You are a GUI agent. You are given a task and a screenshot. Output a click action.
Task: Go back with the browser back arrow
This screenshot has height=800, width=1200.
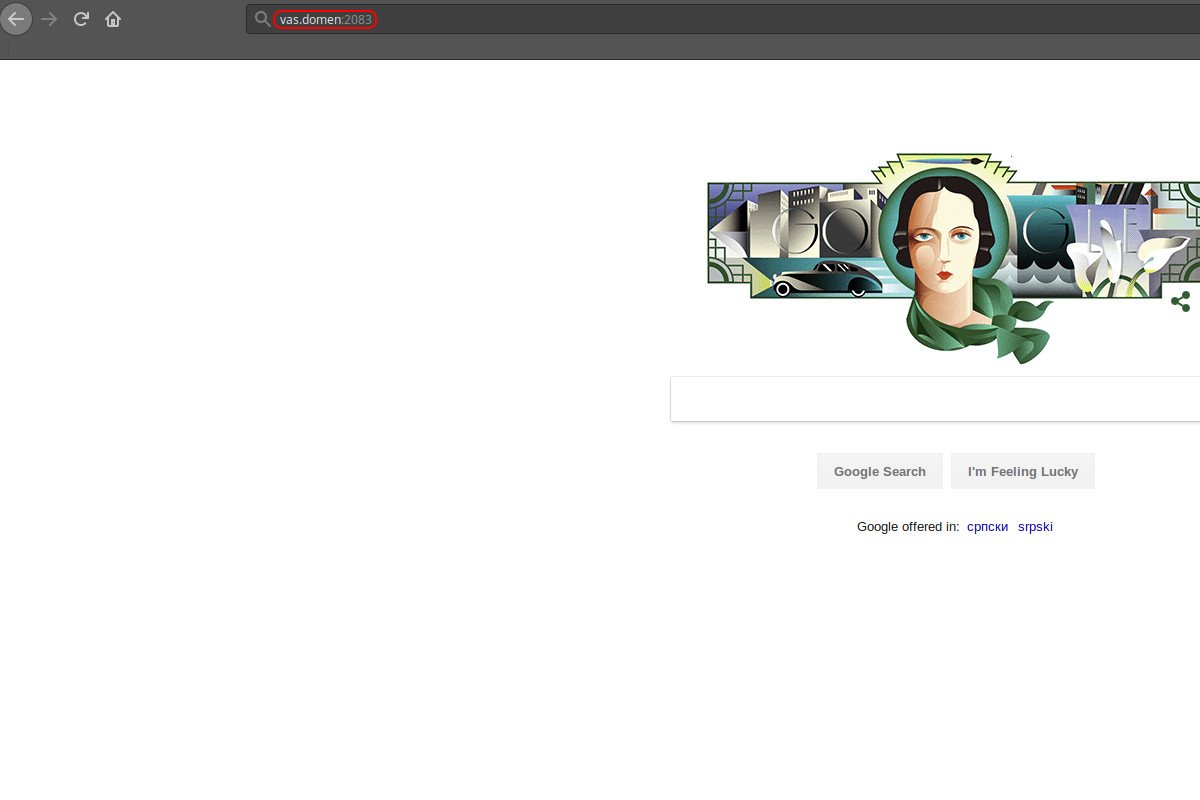[x=17, y=19]
